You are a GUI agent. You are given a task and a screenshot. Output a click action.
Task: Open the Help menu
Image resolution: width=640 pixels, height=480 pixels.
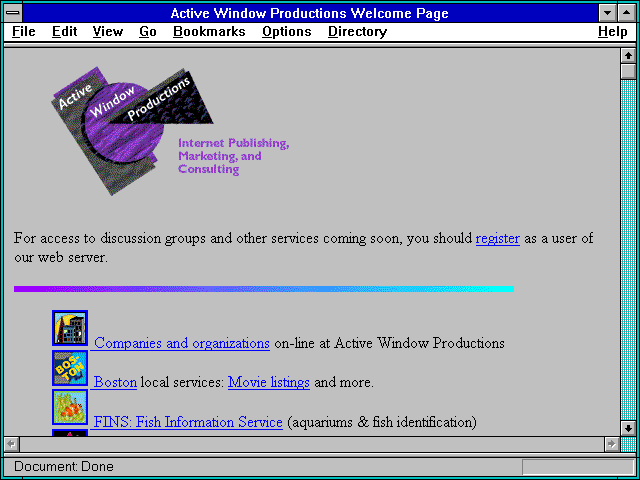[x=613, y=31]
